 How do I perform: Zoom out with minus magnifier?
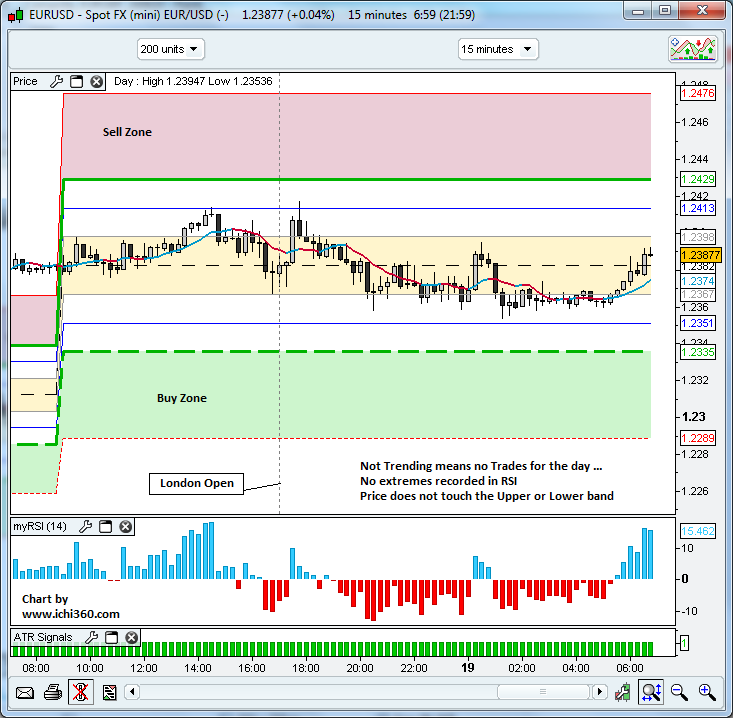[x=679, y=691]
